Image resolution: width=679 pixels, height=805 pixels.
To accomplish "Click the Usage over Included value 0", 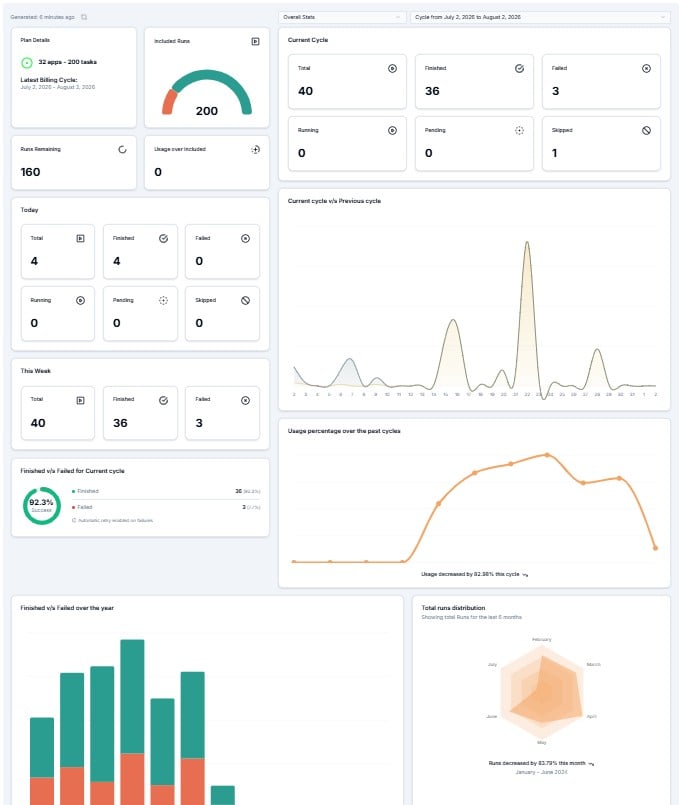I will 158,172.
